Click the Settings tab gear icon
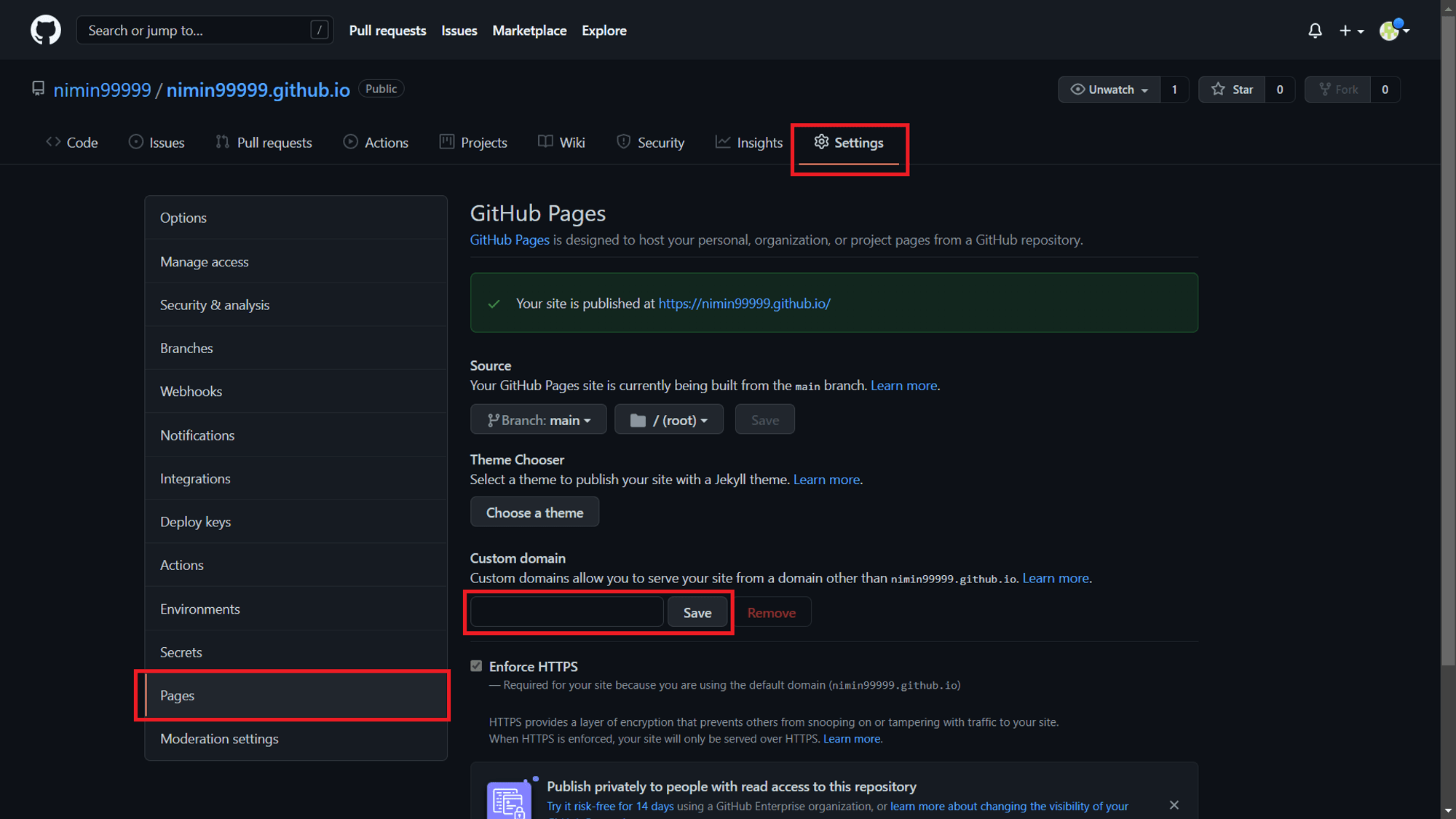The width and height of the screenshot is (1456, 819). click(x=821, y=142)
